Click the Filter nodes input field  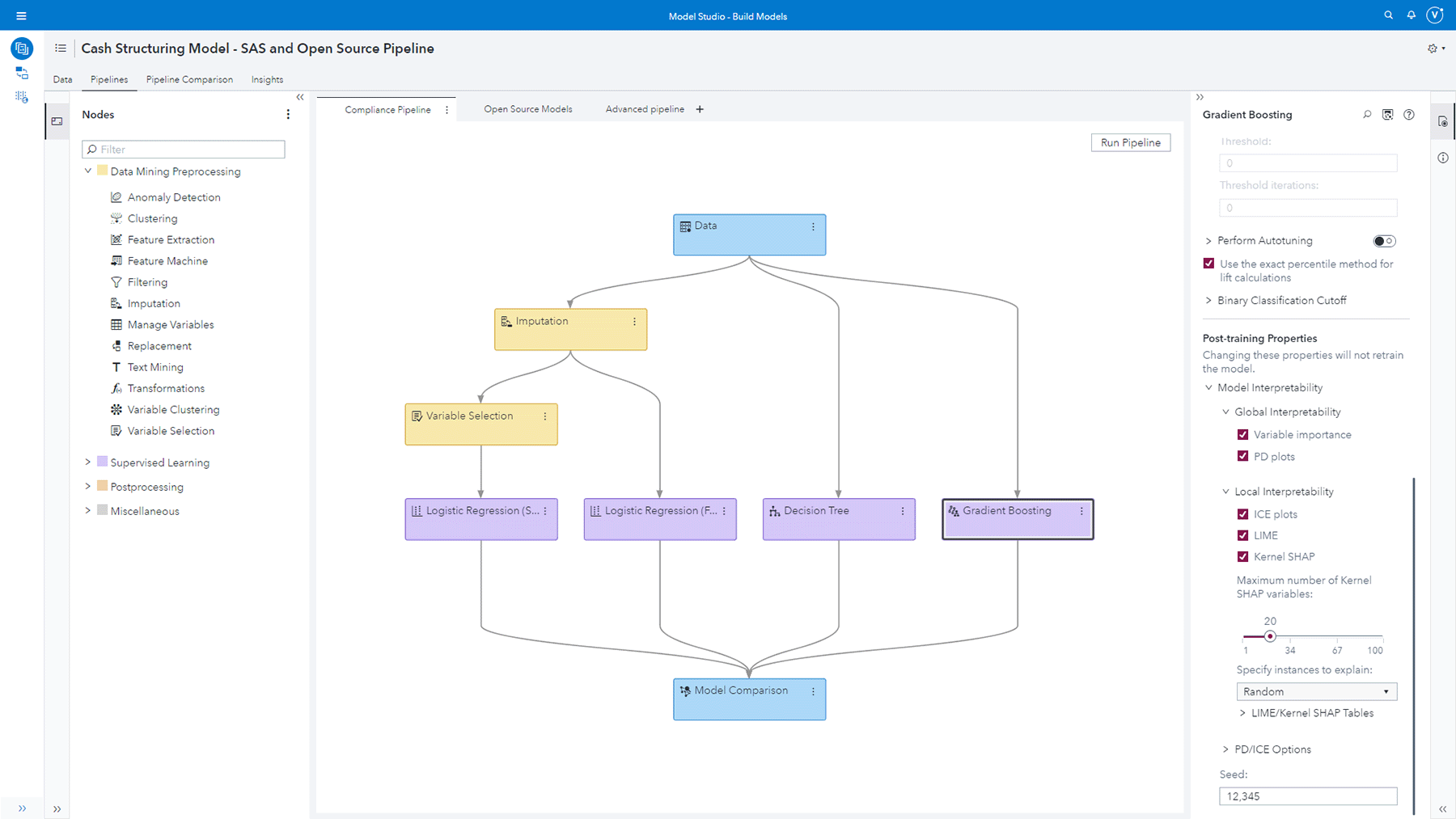[x=184, y=150]
